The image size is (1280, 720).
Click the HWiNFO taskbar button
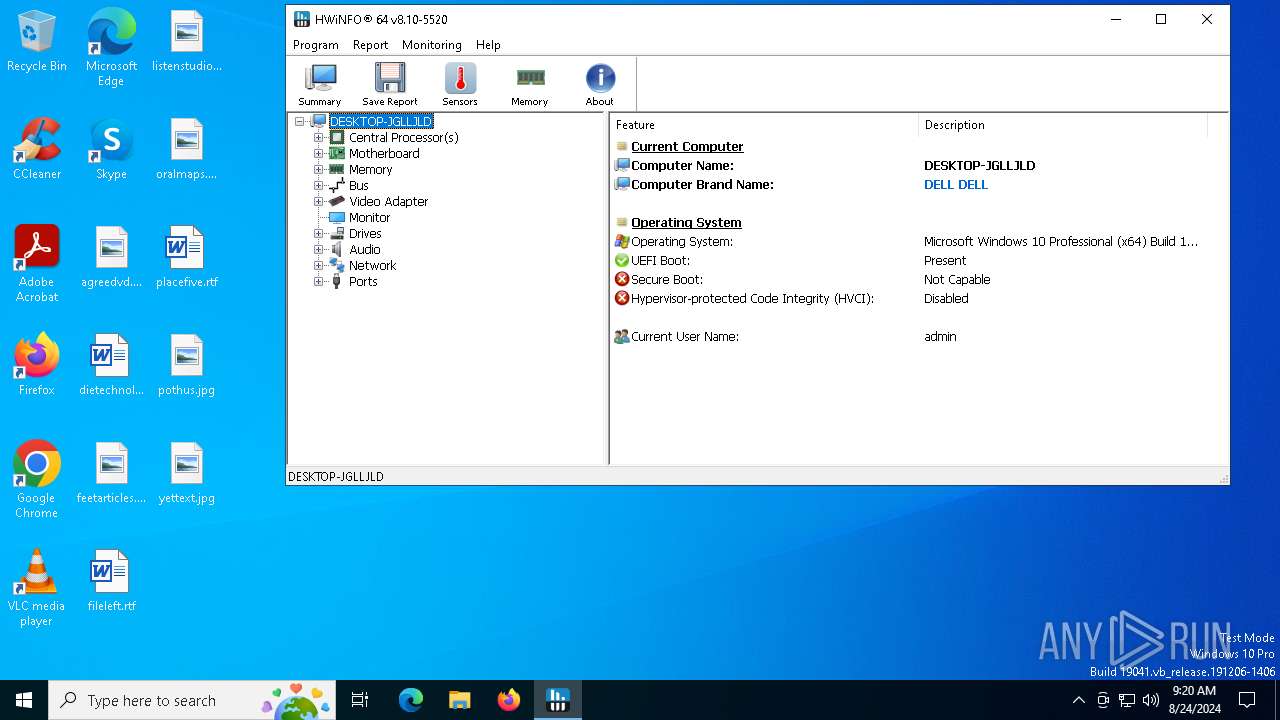click(x=558, y=700)
